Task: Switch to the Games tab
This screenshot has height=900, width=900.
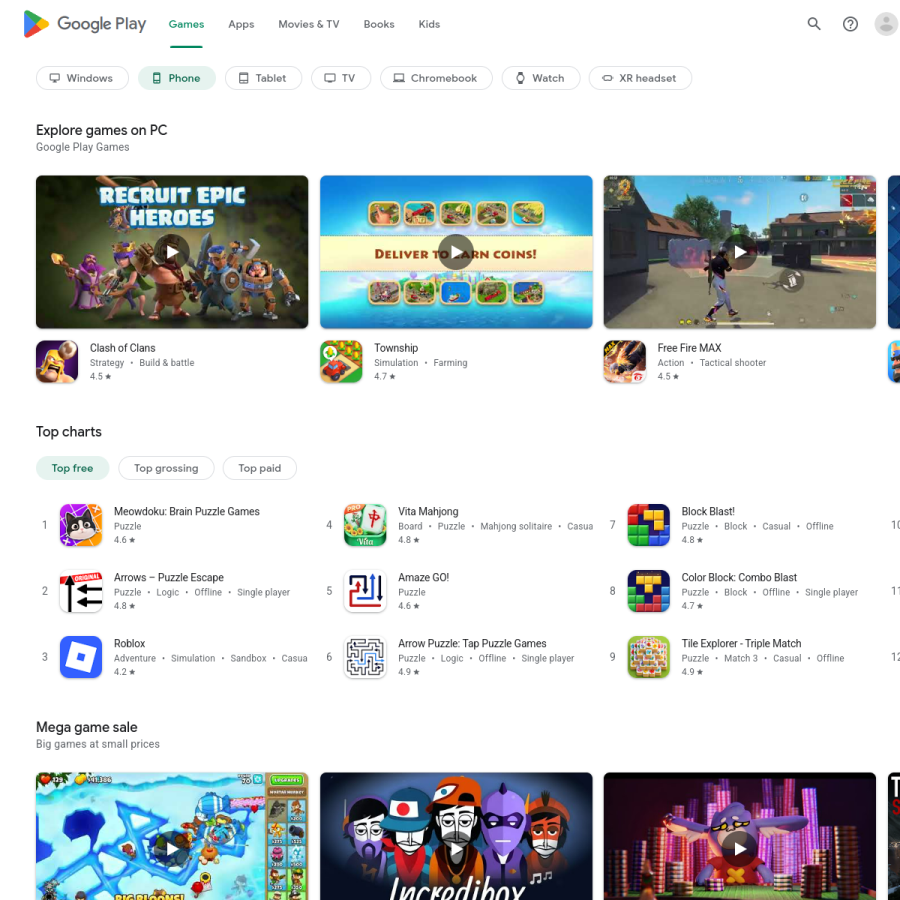Action: pos(186,24)
